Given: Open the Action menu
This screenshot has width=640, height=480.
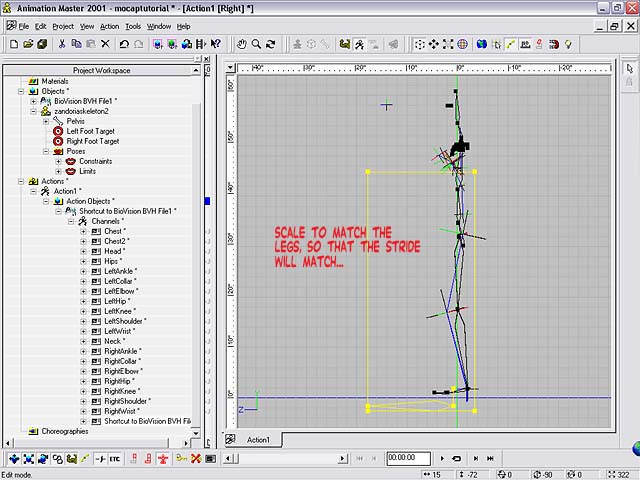Looking at the screenshot, I should point(109,26).
